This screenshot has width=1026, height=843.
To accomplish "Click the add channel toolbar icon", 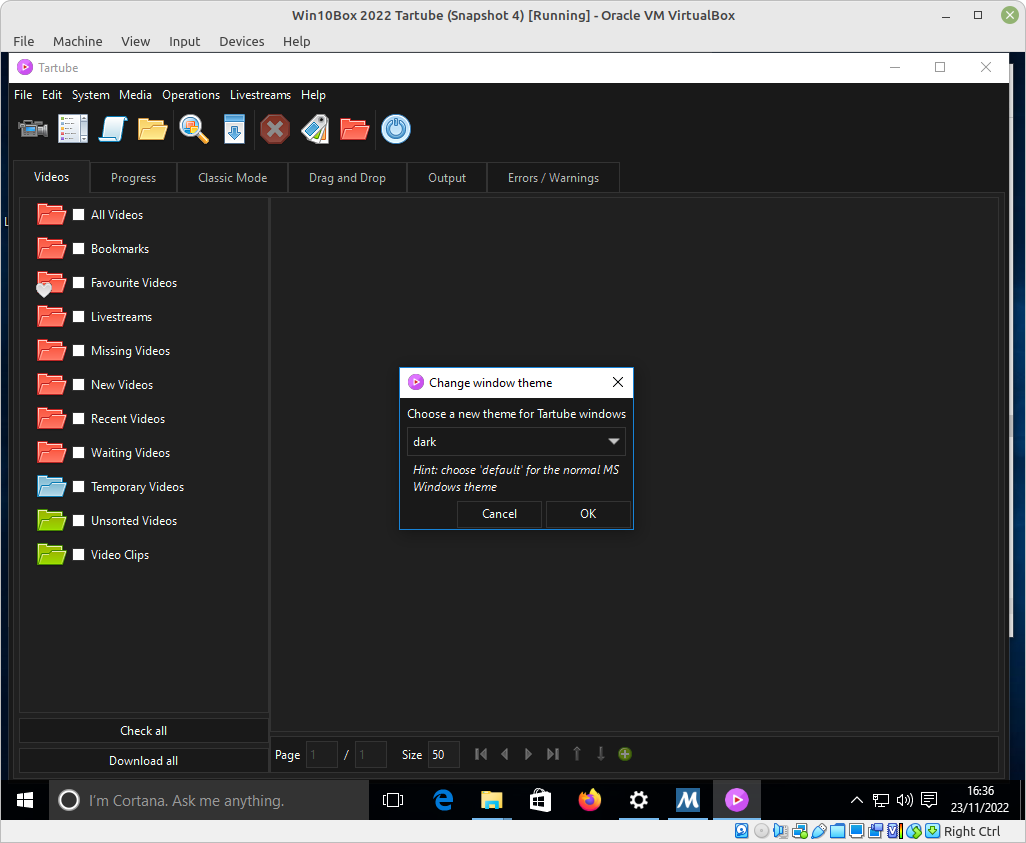I will 73,129.
